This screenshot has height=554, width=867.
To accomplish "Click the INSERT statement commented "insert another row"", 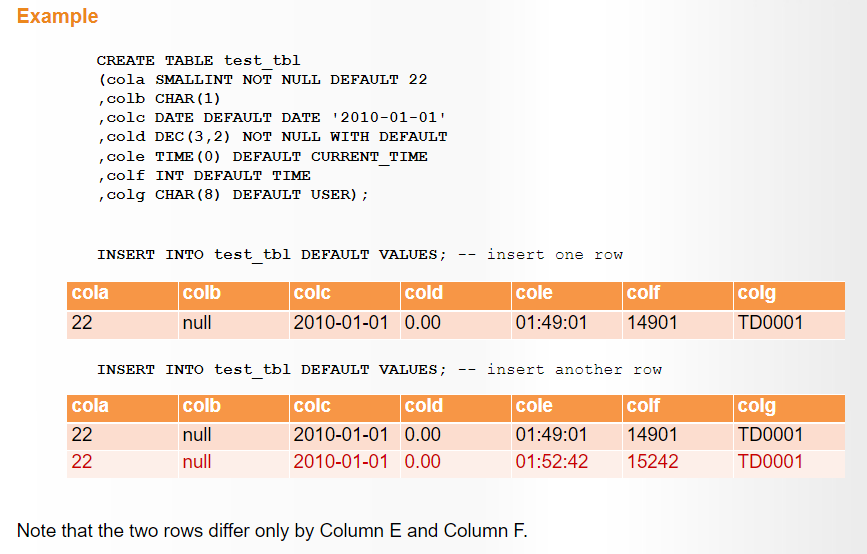I will (x=379, y=369).
